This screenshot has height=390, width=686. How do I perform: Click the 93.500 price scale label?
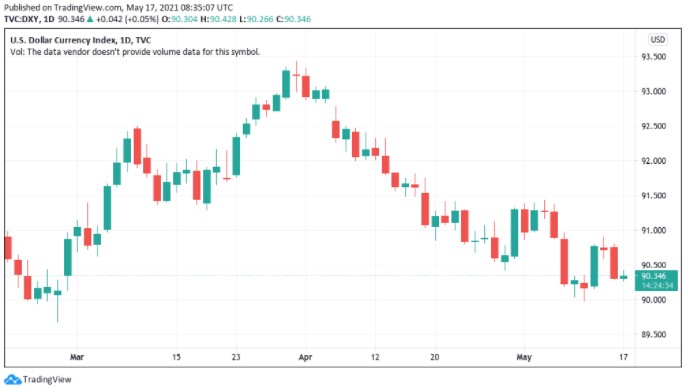click(654, 57)
